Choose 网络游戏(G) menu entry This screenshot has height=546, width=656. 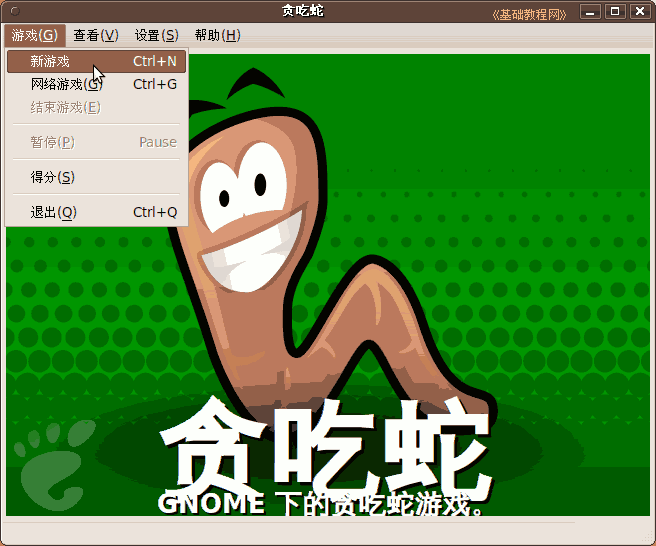point(96,85)
